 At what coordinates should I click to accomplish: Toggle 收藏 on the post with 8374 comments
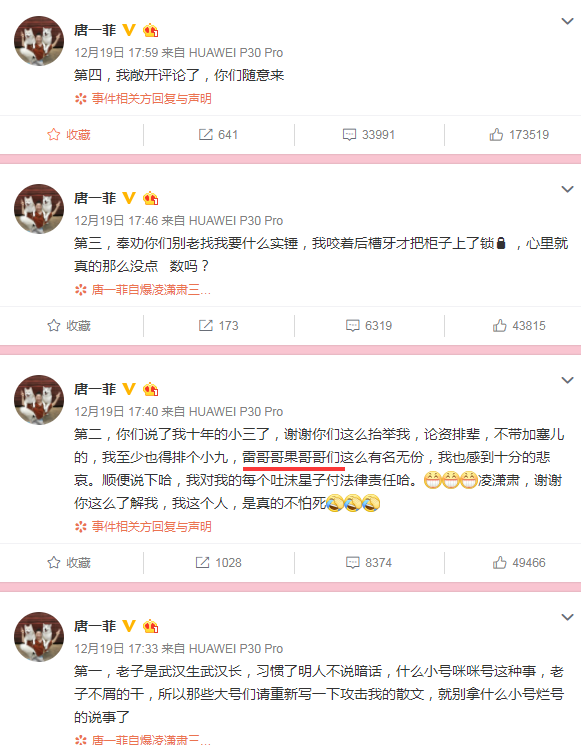(x=69, y=563)
